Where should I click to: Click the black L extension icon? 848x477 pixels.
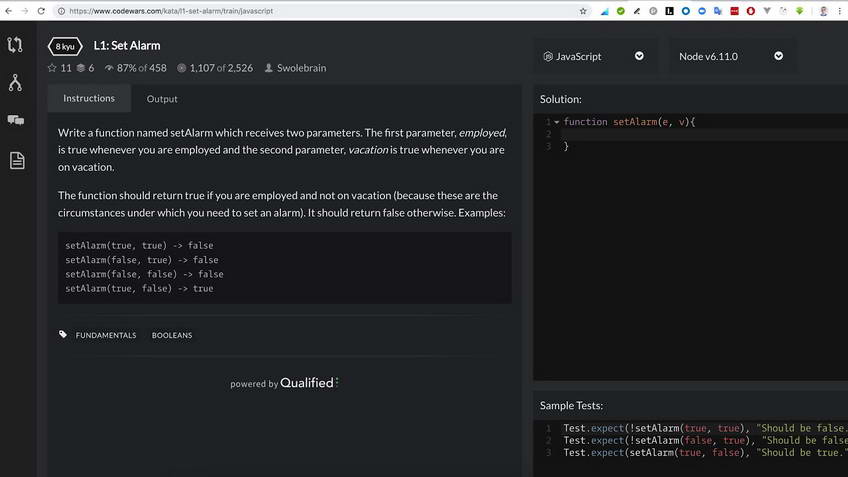click(670, 11)
